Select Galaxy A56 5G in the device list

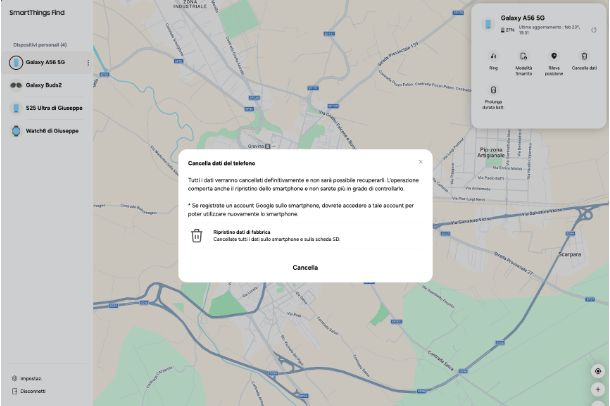coord(46,62)
